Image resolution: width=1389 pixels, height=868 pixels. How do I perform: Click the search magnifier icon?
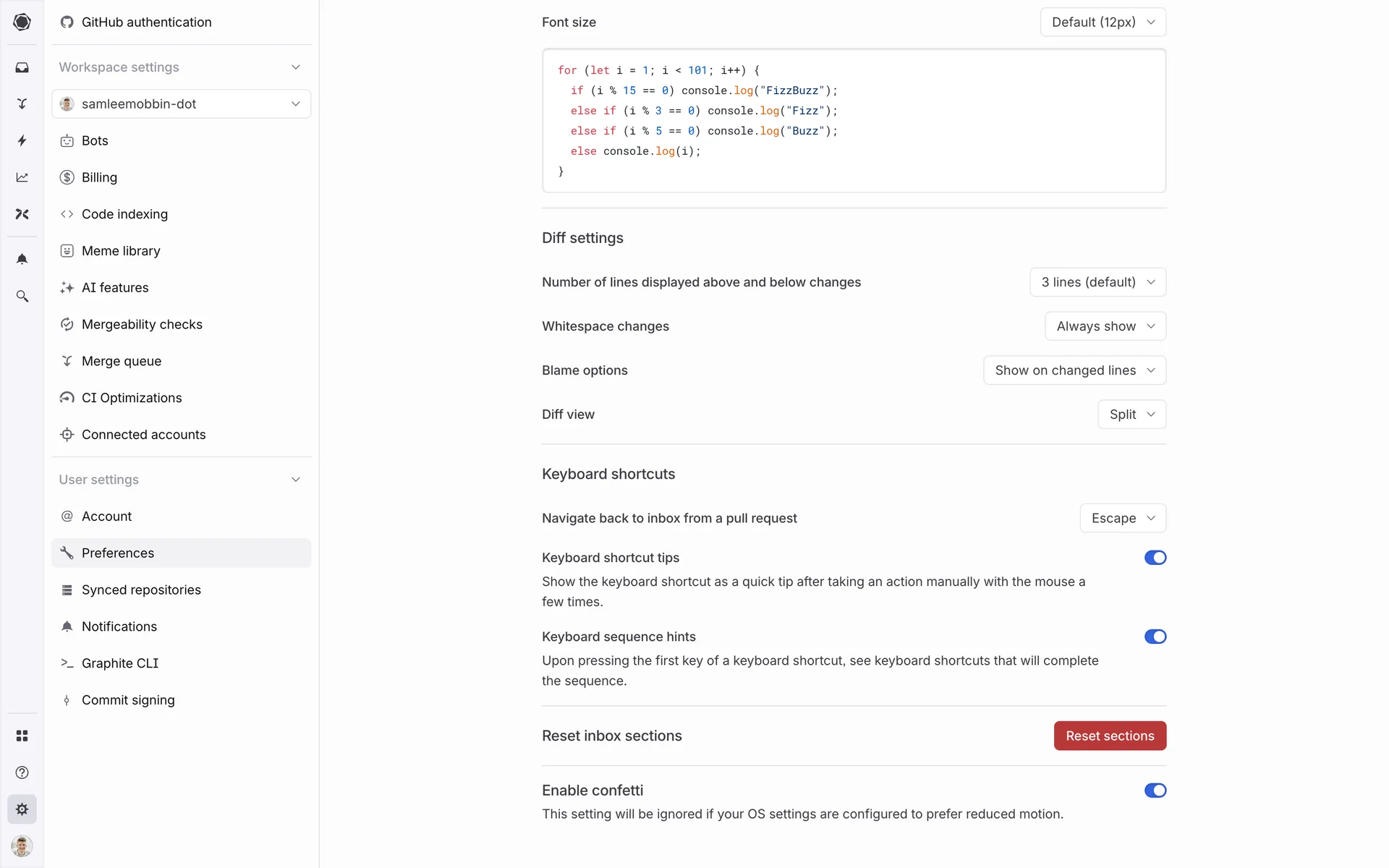tap(22, 296)
